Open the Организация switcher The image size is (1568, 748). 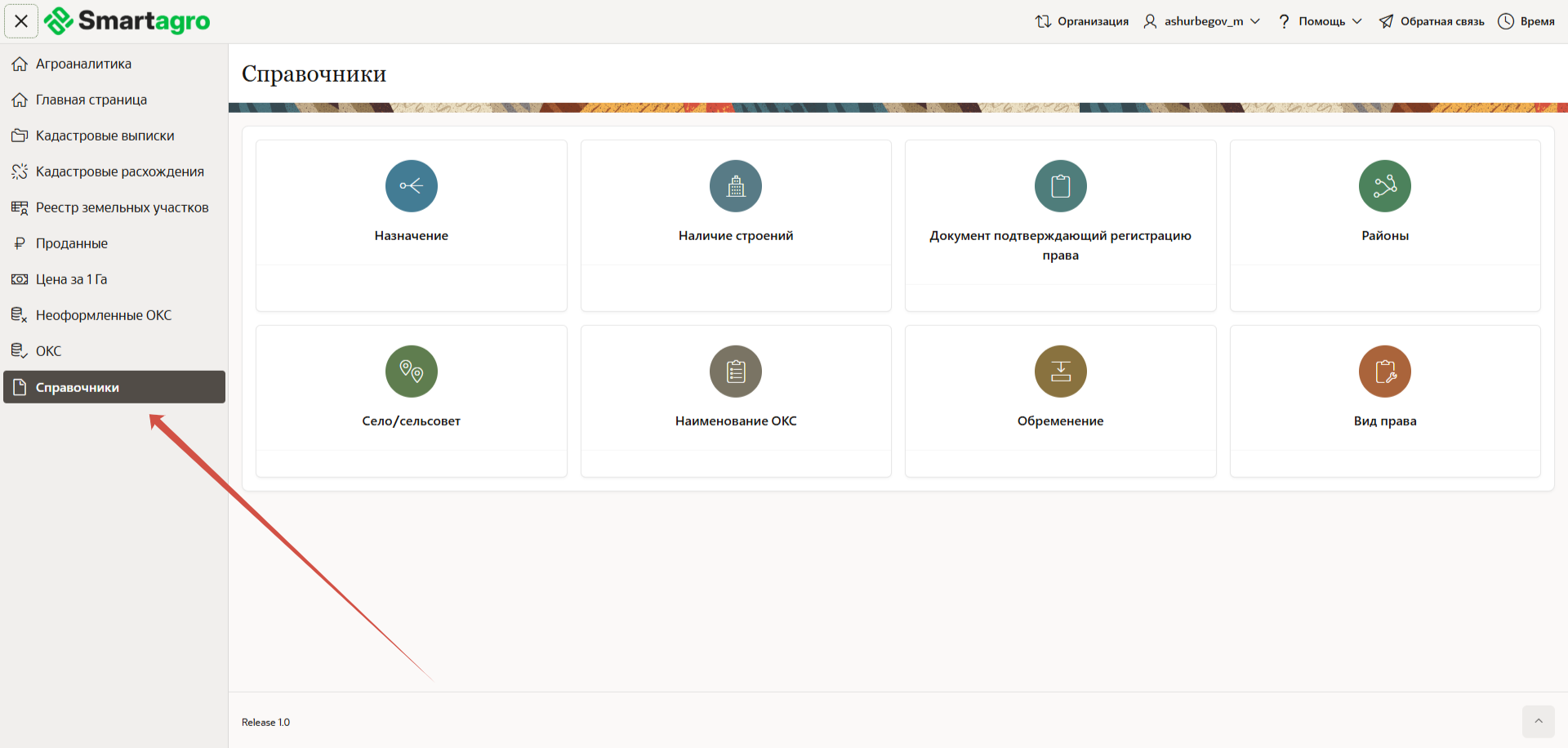tap(1082, 21)
